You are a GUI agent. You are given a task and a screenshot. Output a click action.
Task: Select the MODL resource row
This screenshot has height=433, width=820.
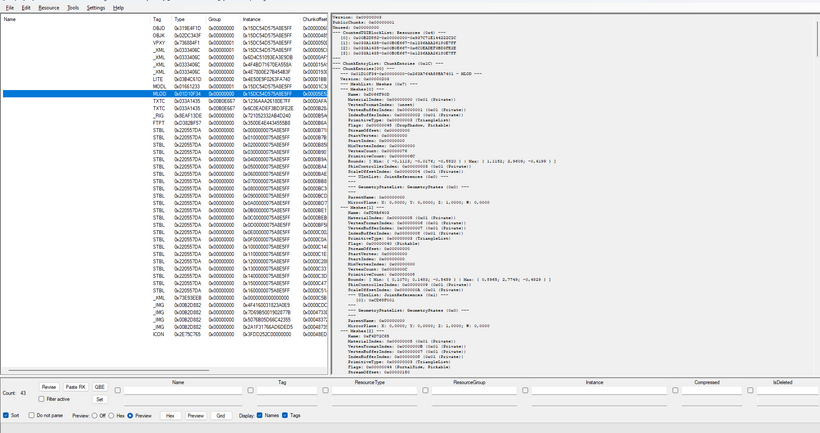tap(165, 86)
